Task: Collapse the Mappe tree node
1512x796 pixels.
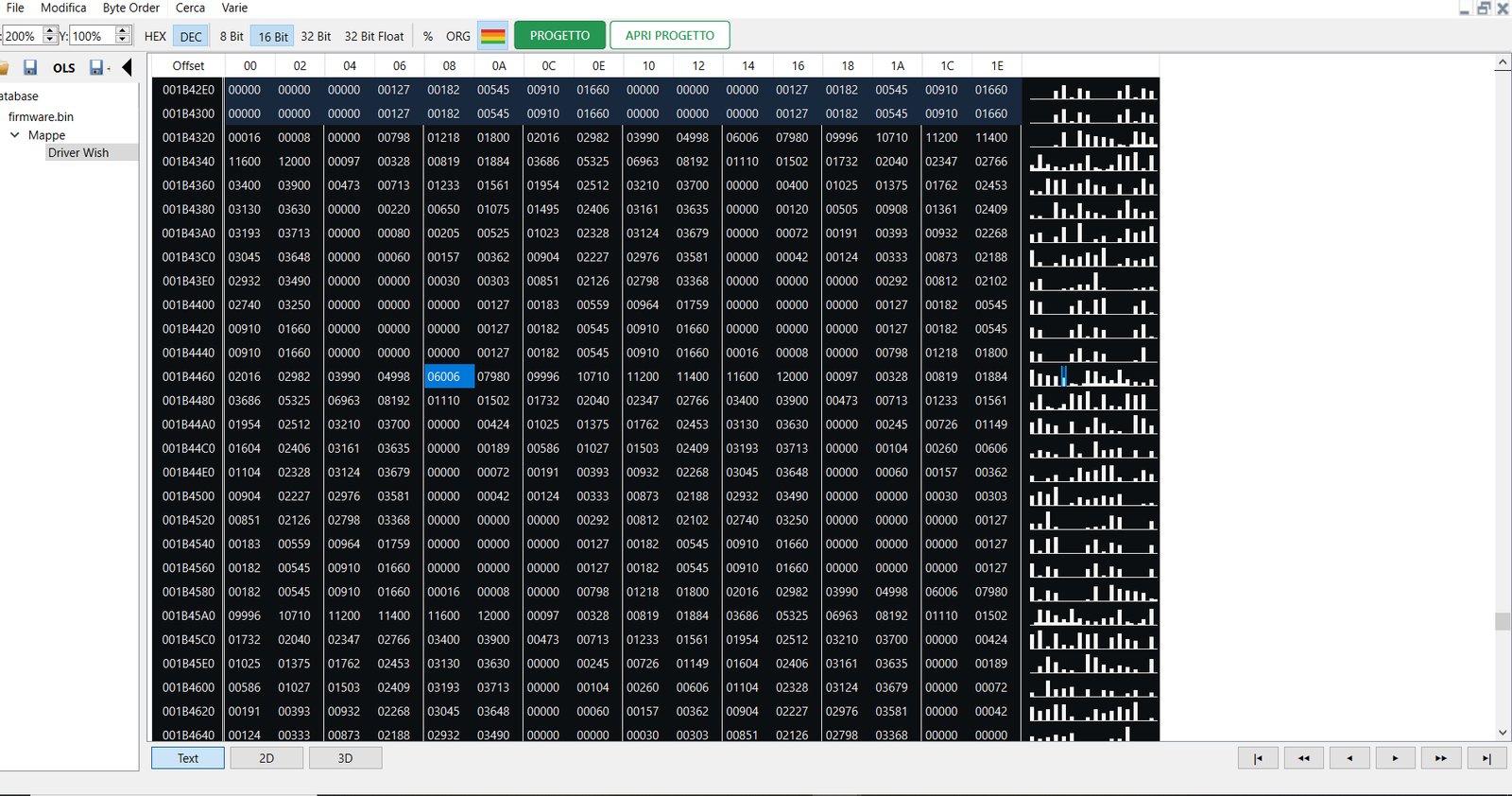Action: click(14, 135)
